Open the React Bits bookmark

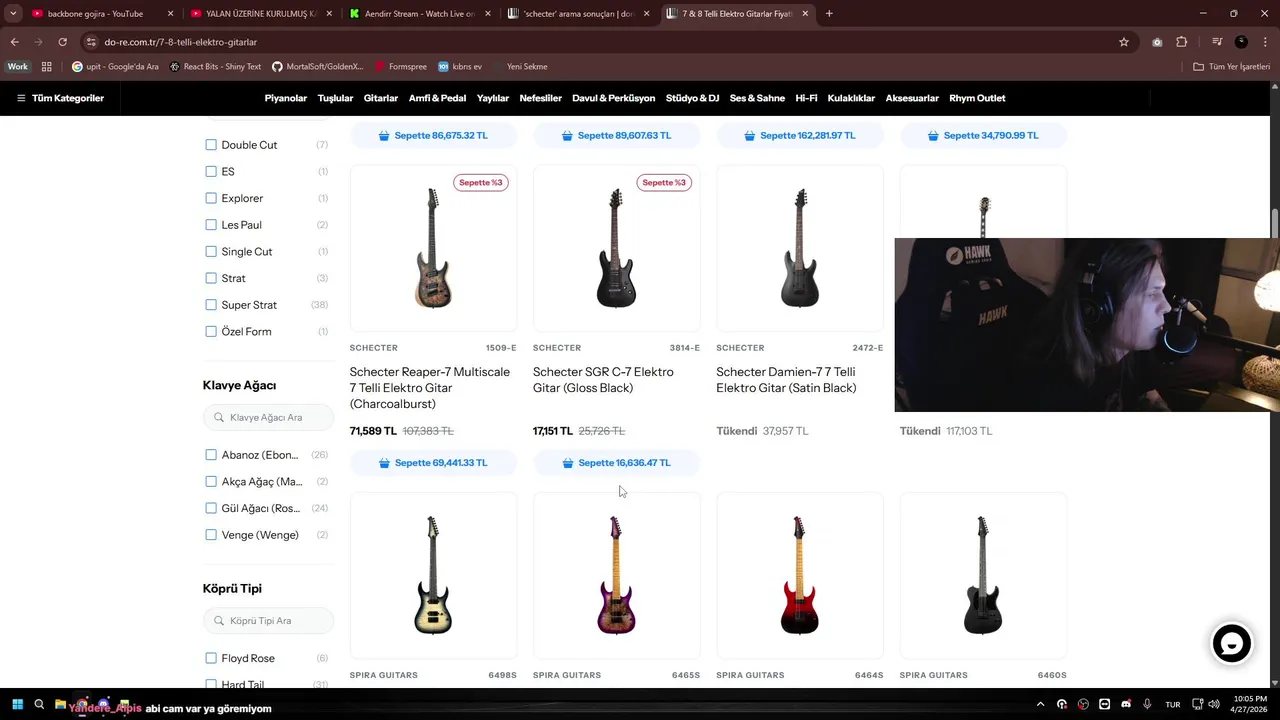pyautogui.click(x=215, y=67)
